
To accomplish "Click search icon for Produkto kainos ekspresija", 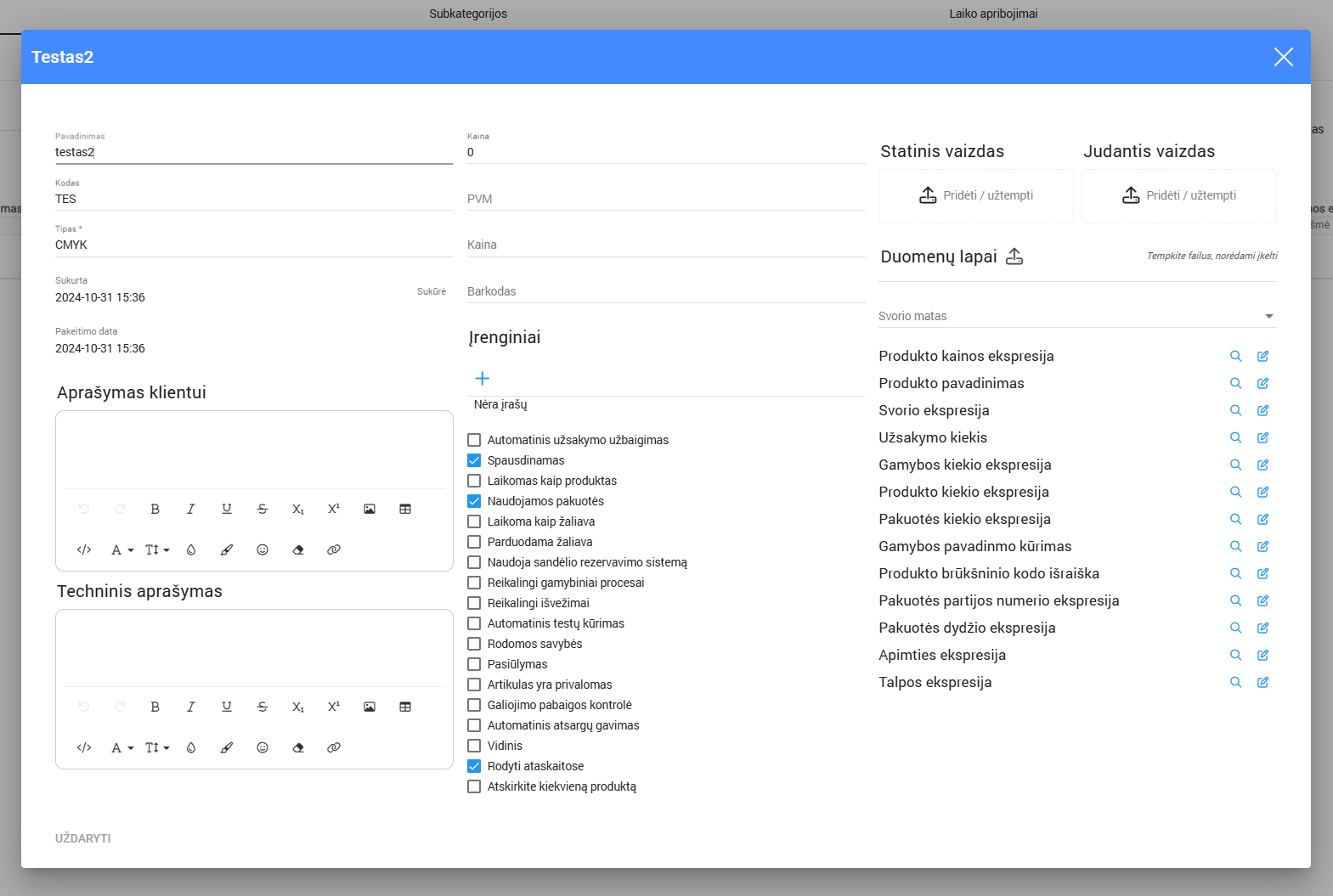I will tap(1235, 357).
